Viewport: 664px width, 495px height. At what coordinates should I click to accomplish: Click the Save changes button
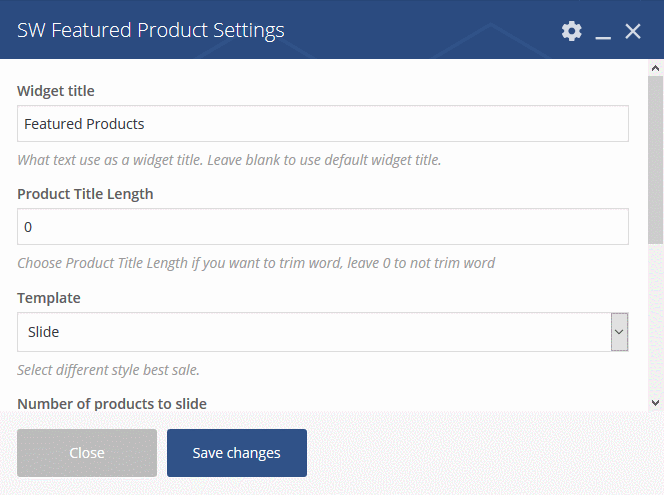[x=237, y=453]
